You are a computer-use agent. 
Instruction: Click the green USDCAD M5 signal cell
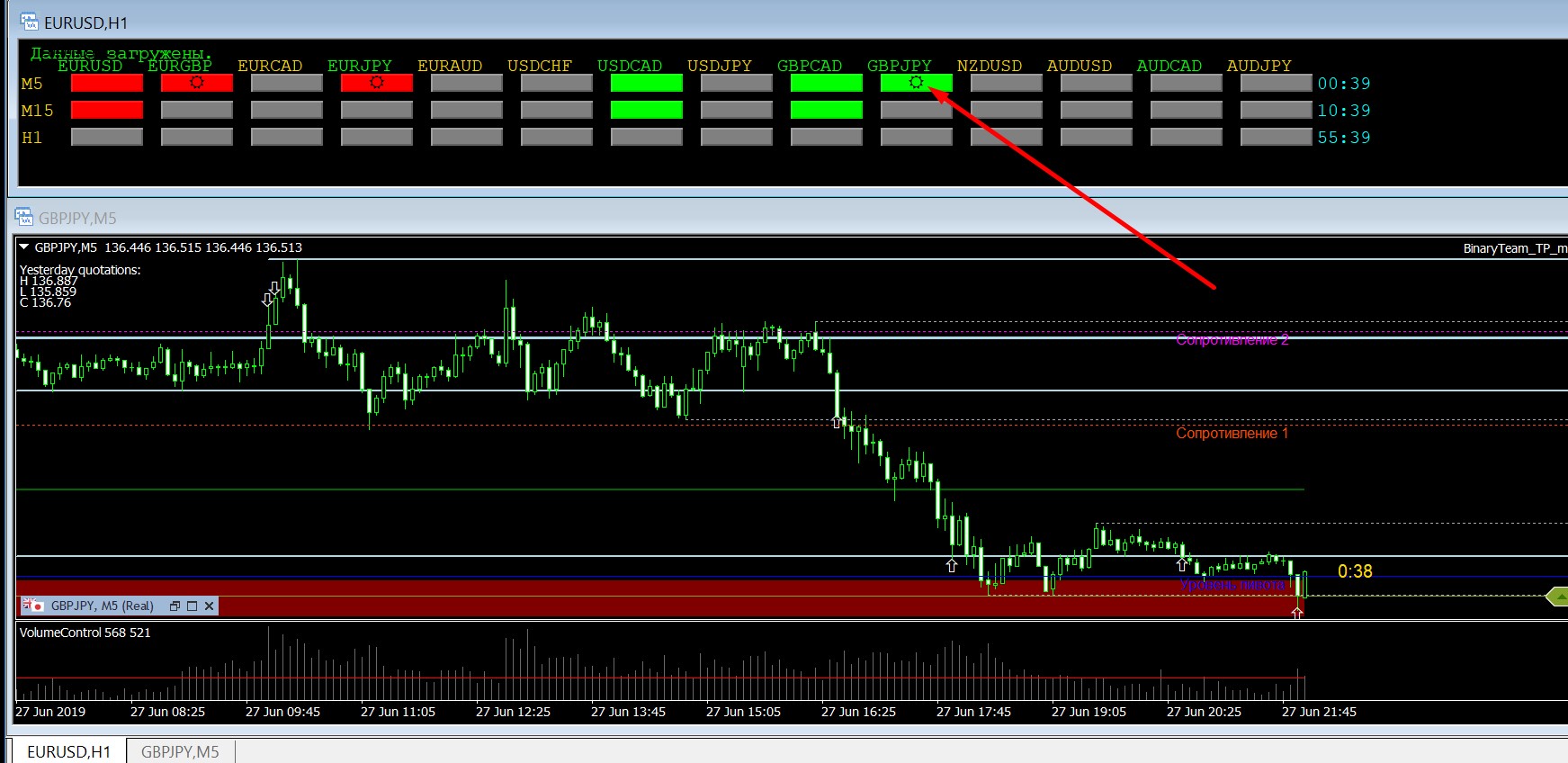point(647,83)
